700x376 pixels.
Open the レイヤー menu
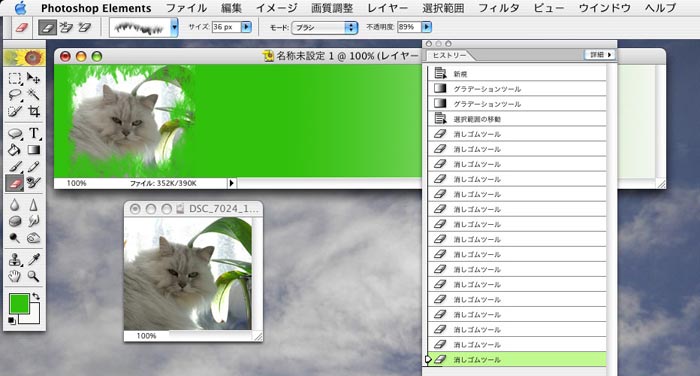[388, 8]
